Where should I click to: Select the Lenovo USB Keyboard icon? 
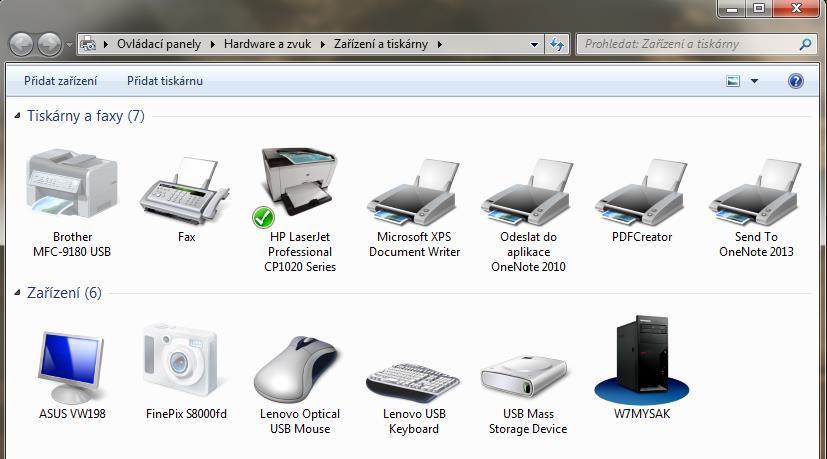tap(413, 382)
